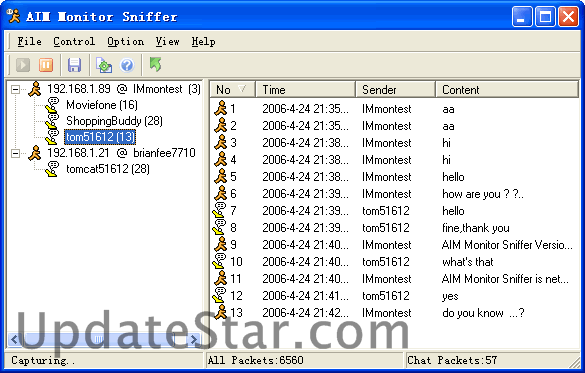
Task: Sort by the Content column header
Action: pos(507,90)
